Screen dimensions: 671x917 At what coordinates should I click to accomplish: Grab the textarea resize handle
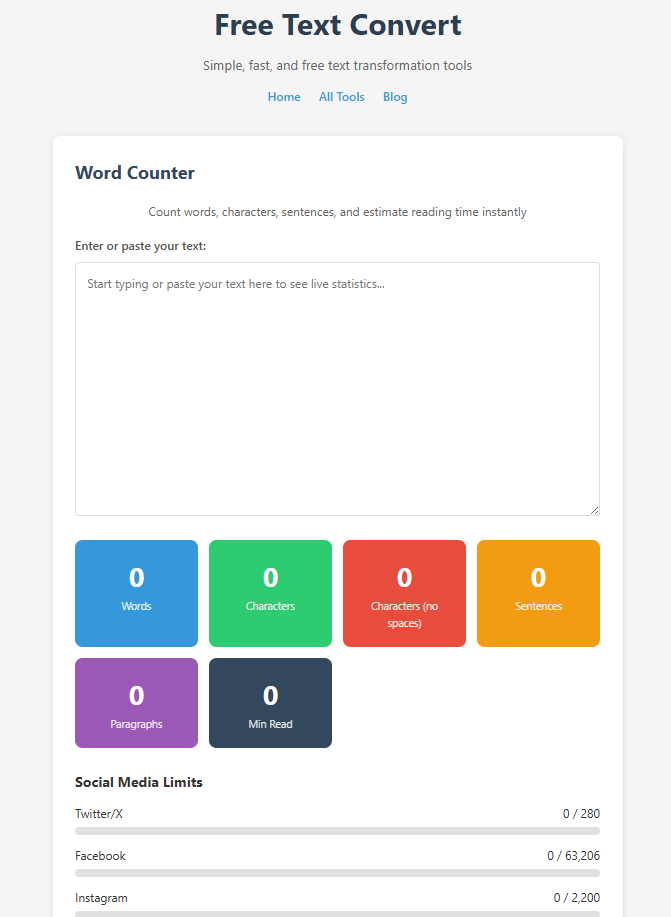tap(594, 510)
